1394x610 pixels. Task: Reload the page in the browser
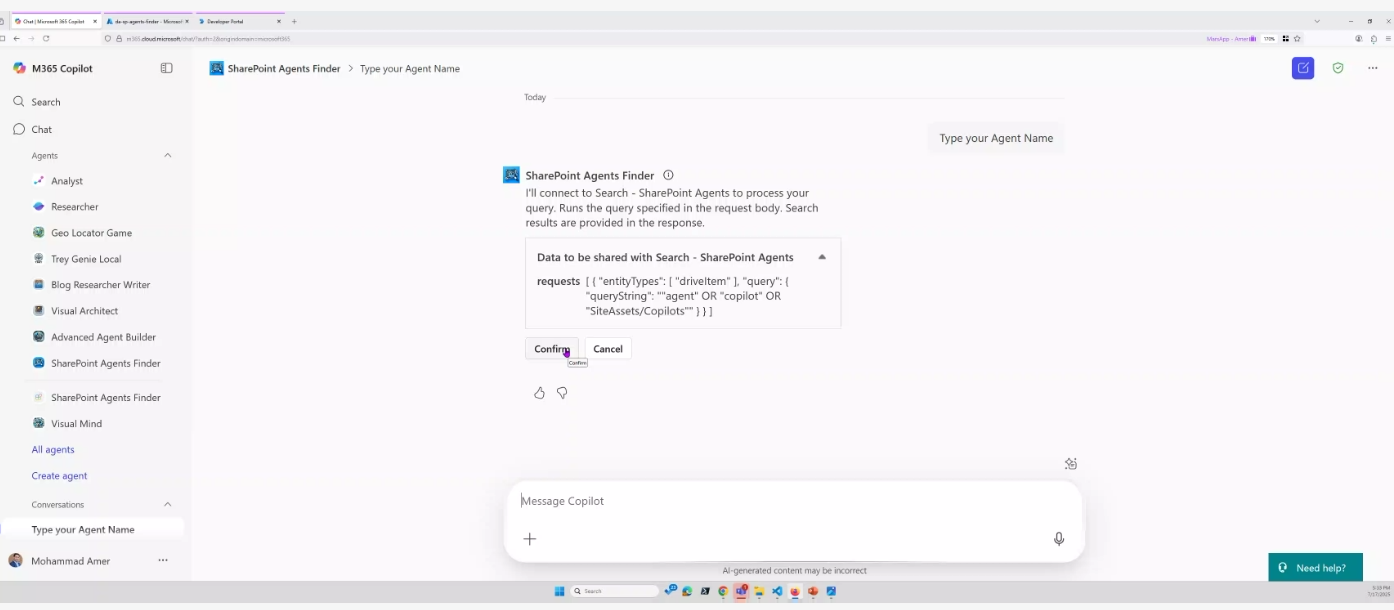click(x=46, y=39)
